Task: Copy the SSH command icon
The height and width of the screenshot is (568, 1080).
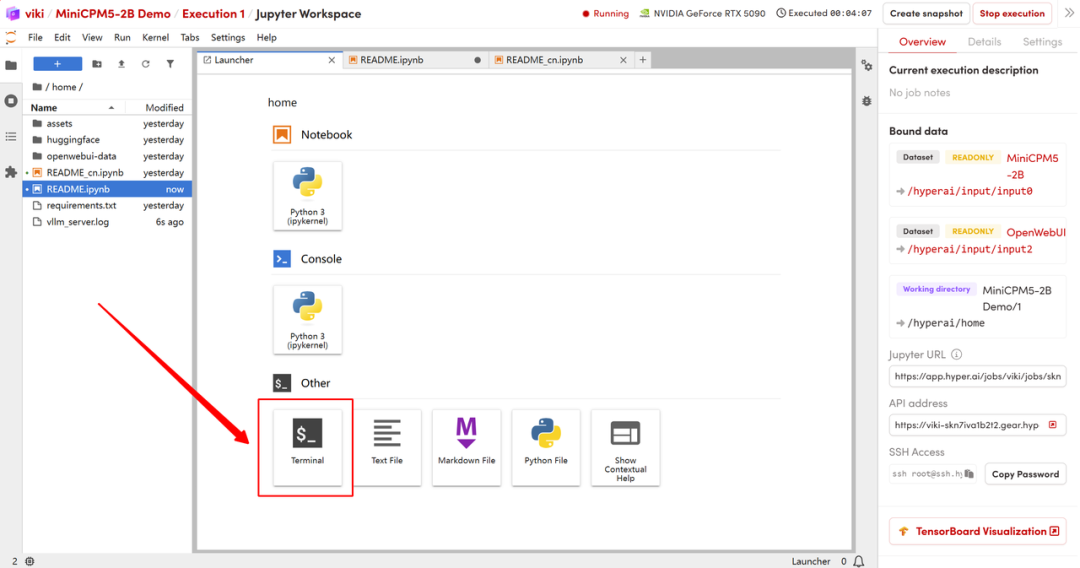Action: pyautogui.click(x=969, y=474)
